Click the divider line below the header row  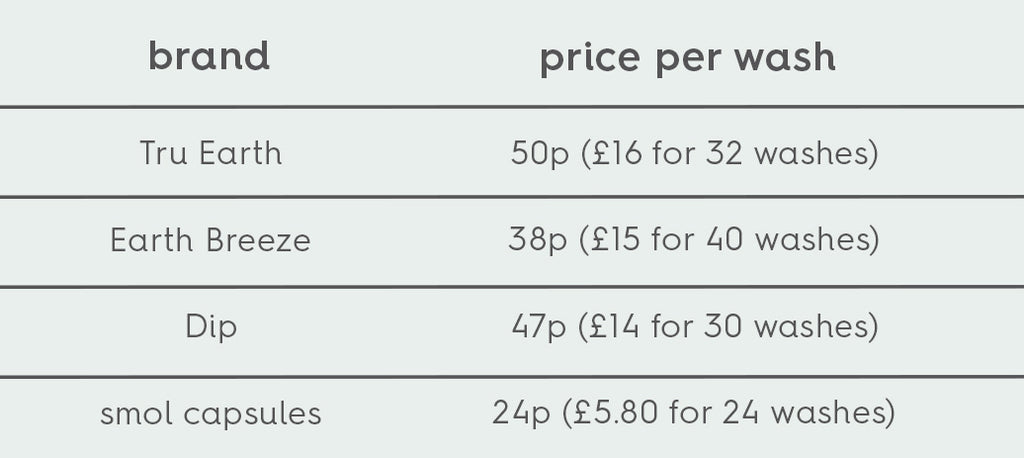point(512,106)
